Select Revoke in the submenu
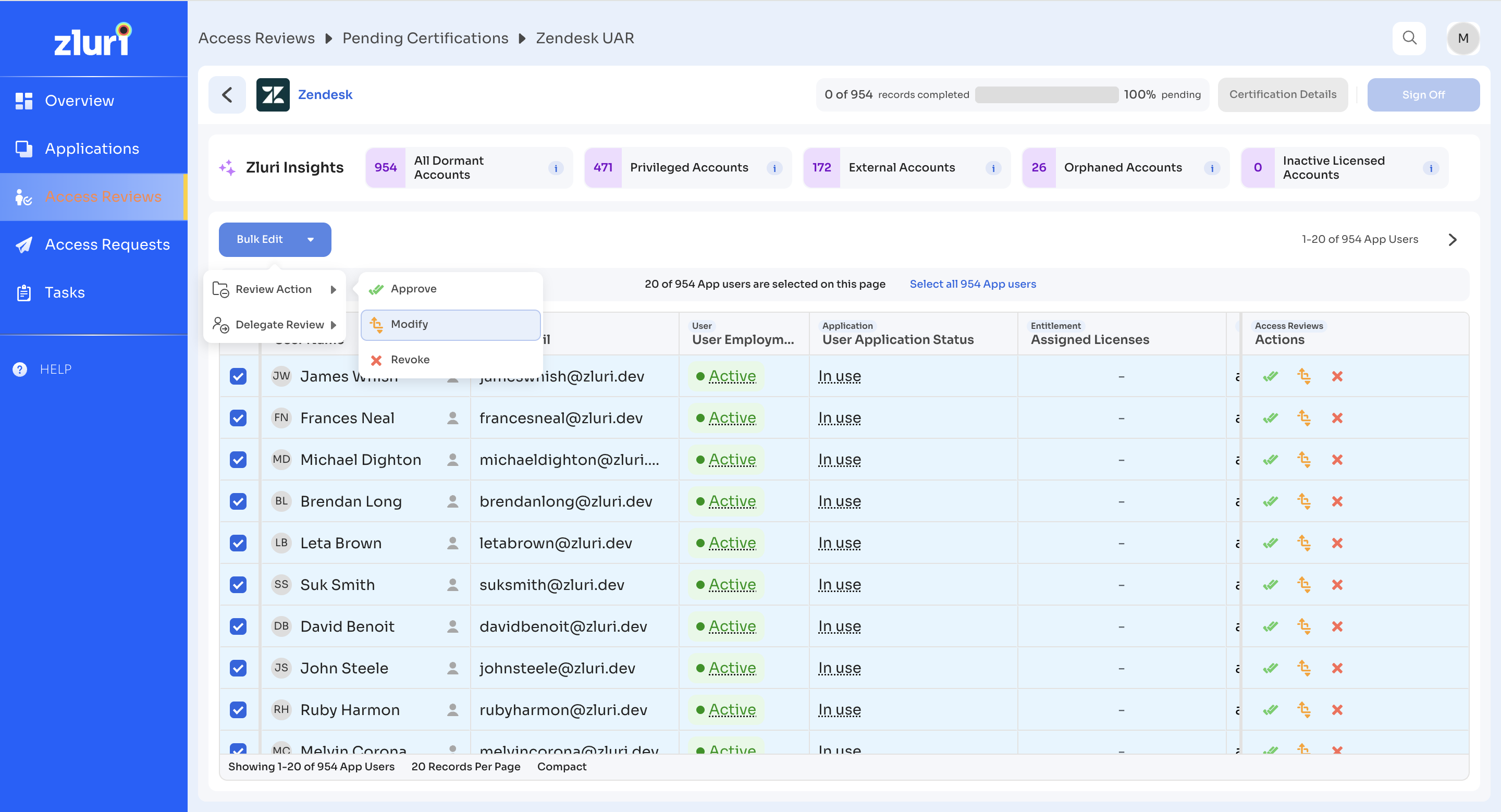 coord(410,360)
